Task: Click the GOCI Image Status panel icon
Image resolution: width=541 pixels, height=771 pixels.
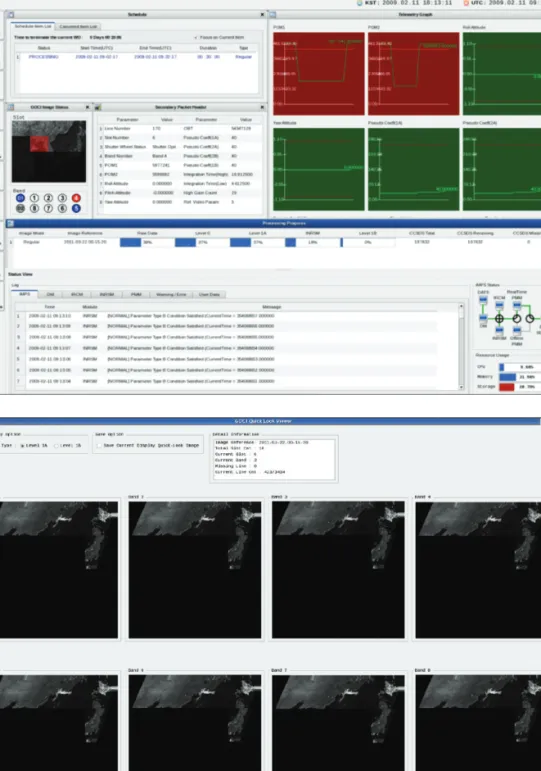Action: pos(11,107)
